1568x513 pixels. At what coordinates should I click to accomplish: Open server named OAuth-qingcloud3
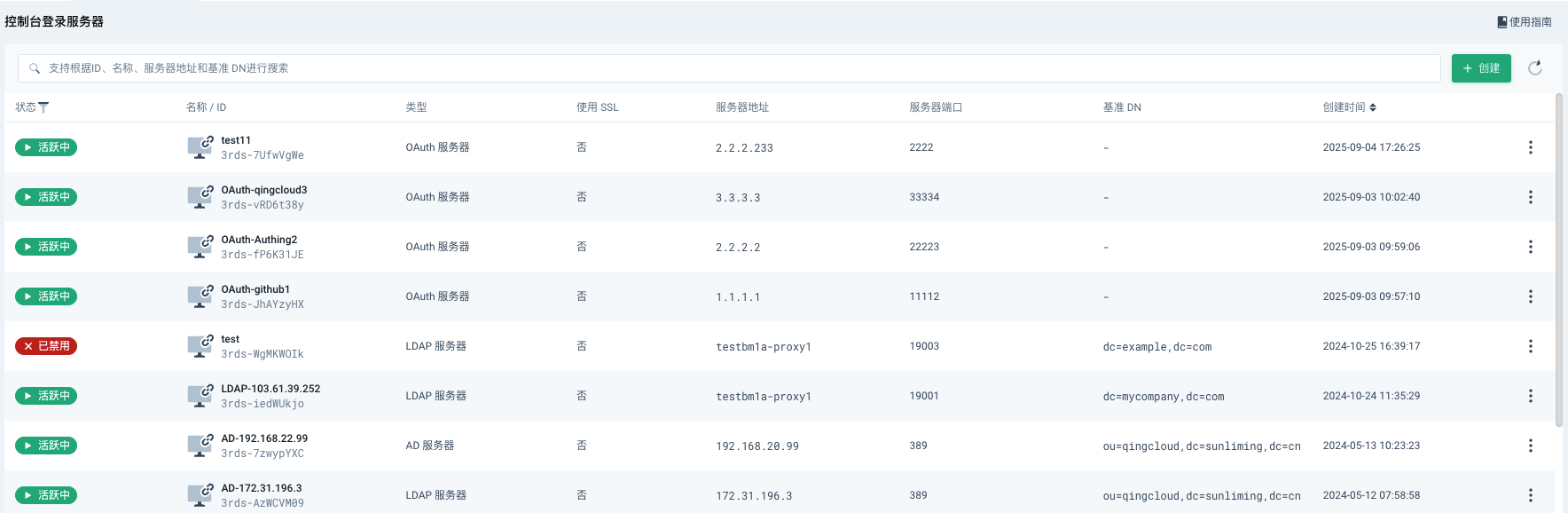(264, 190)
